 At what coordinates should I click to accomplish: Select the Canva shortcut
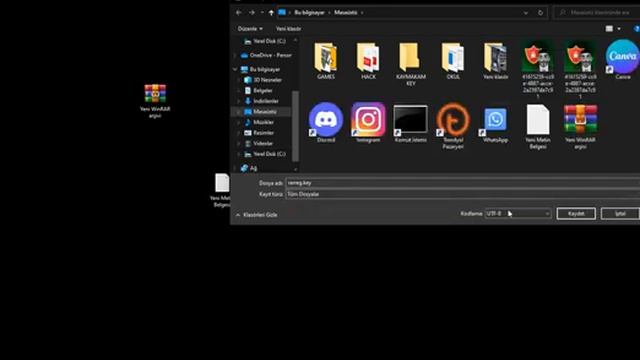[x=622, y=60]
